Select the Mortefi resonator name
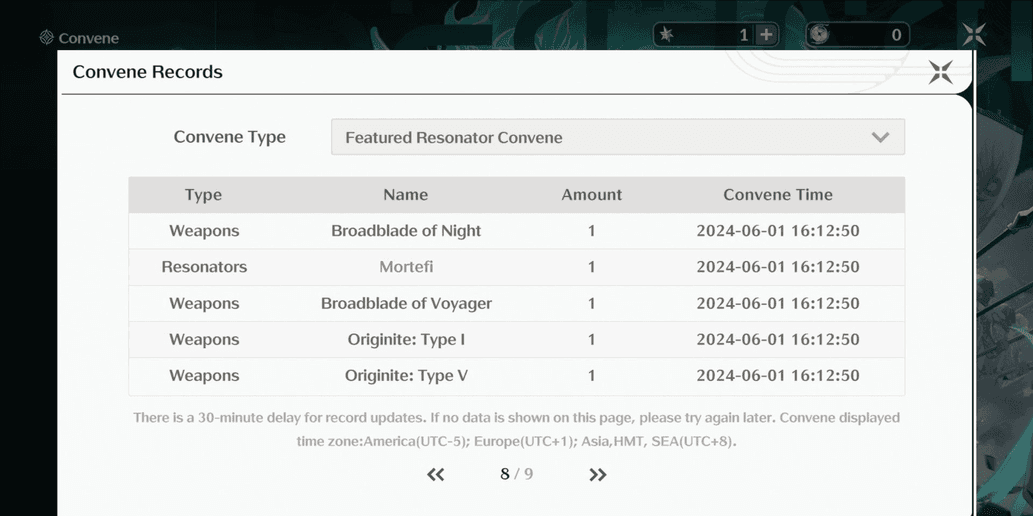 coord(406,267)
